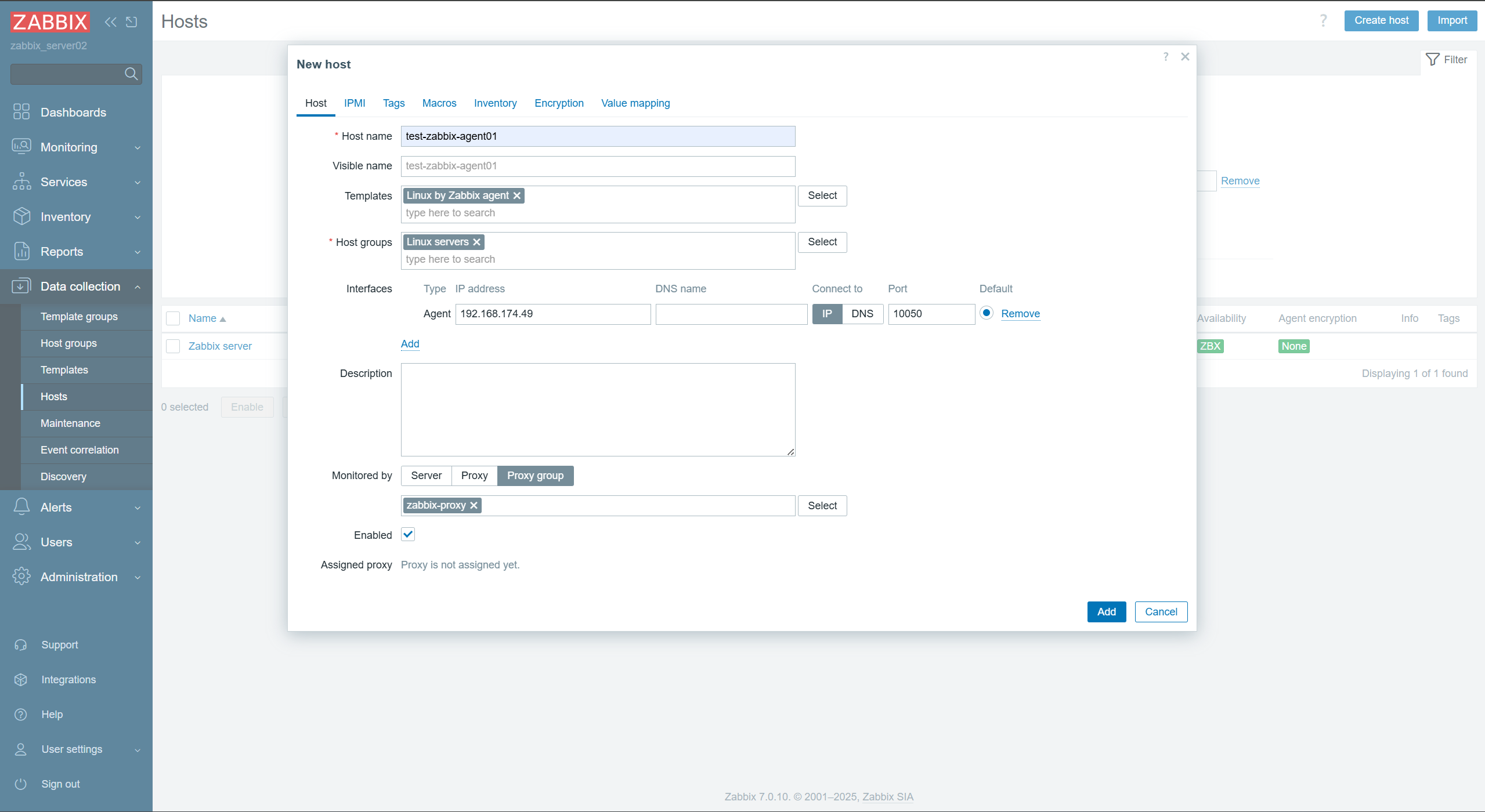This screenshot has width=1485, height=812.
Task: Expand the Inventory sidebar chevron
Action: coord(138,217)
